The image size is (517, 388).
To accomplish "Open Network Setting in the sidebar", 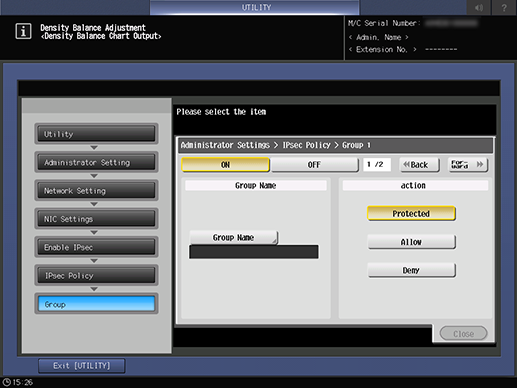I will tap(96, 191).
